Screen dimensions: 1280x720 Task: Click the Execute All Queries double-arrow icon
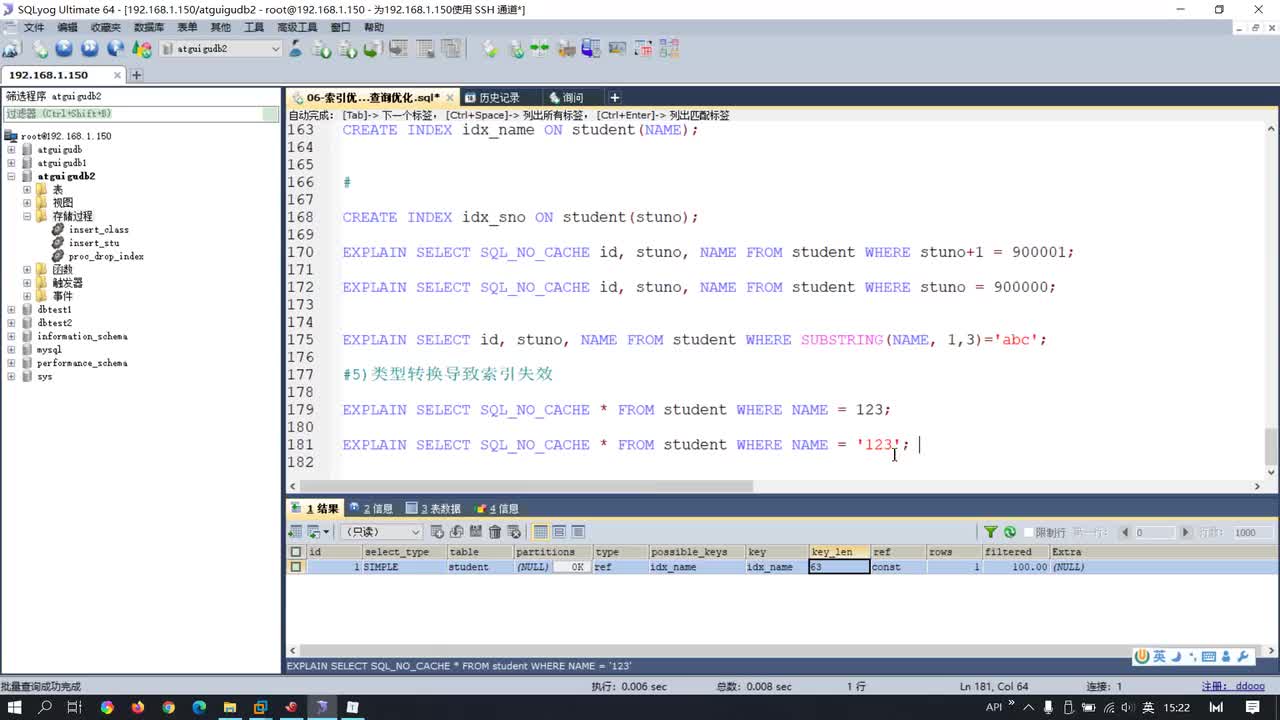[x=90, y=49]
